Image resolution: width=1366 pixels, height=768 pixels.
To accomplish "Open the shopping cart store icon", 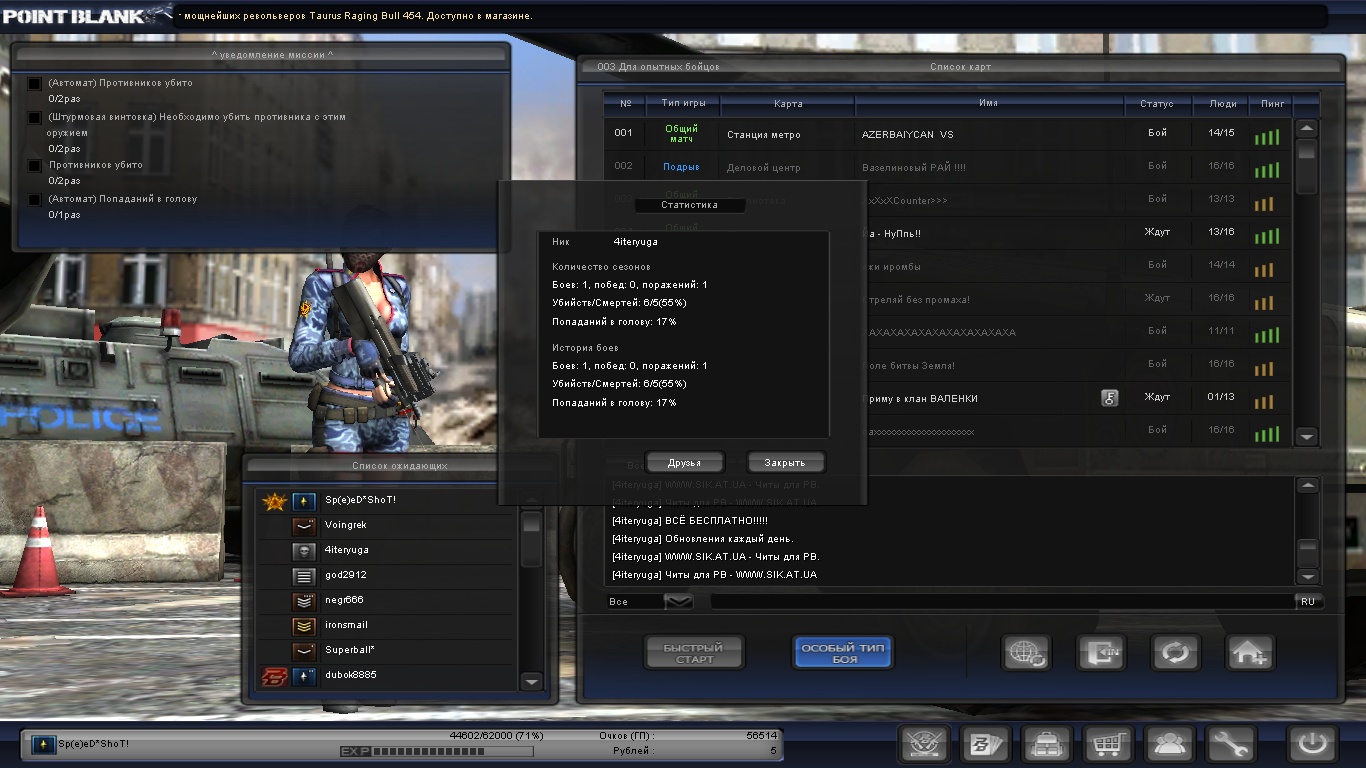I will (1108, 744).
